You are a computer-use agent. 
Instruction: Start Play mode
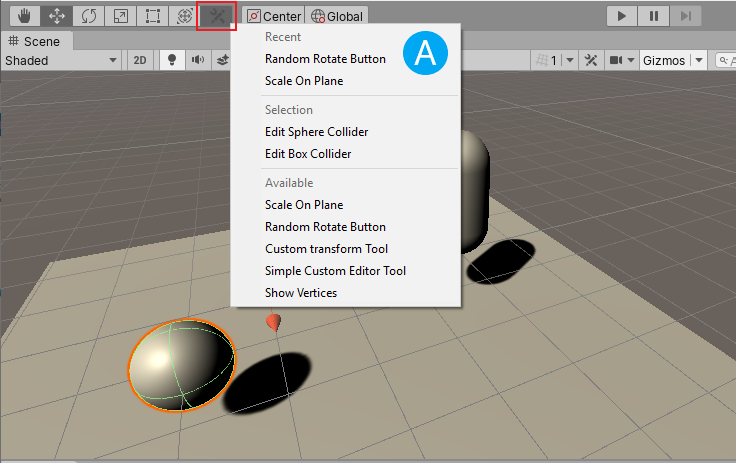tap(621, 16)
